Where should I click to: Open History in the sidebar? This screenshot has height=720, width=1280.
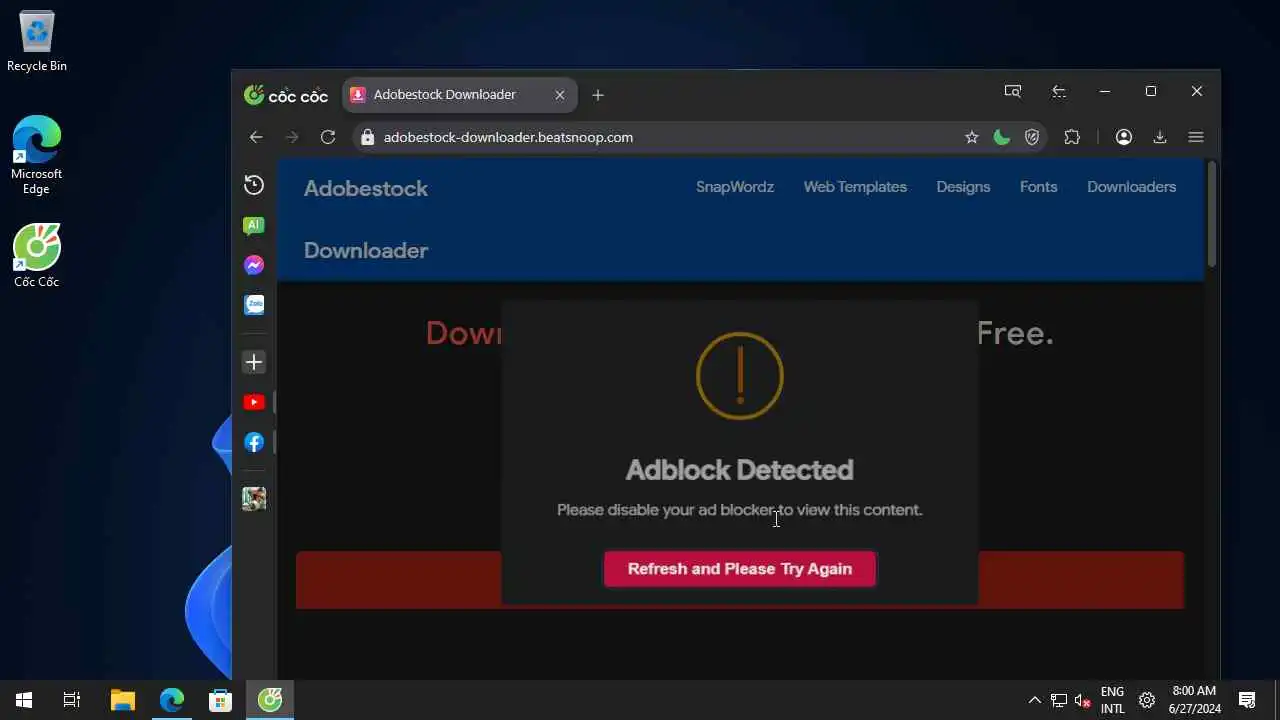click(x=254, y=185)
